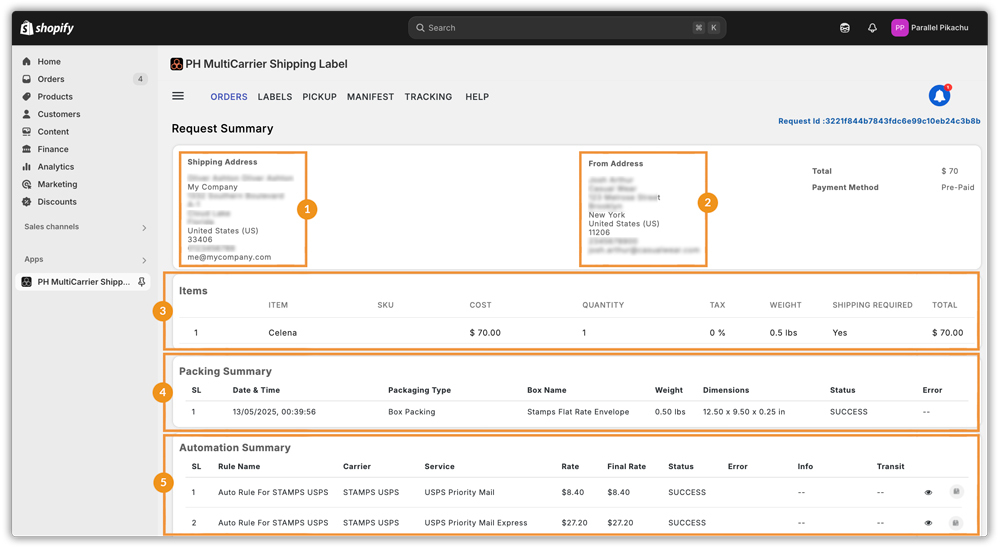Click the Discounts badge icon
1000x549 pixels.
pos(26,201)
